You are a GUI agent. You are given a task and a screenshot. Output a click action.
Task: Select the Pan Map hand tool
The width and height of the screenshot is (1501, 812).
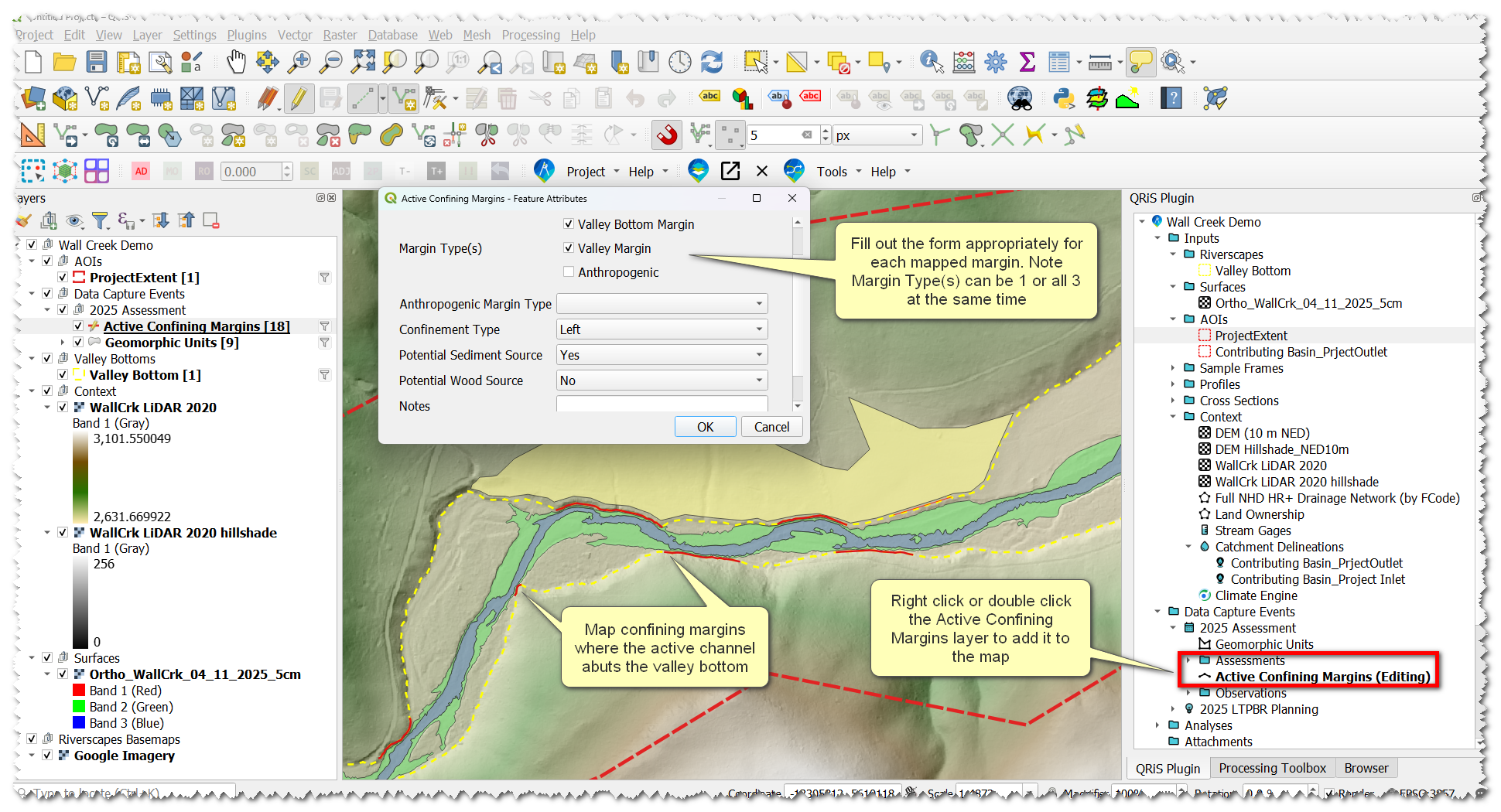tap(236, 62)
